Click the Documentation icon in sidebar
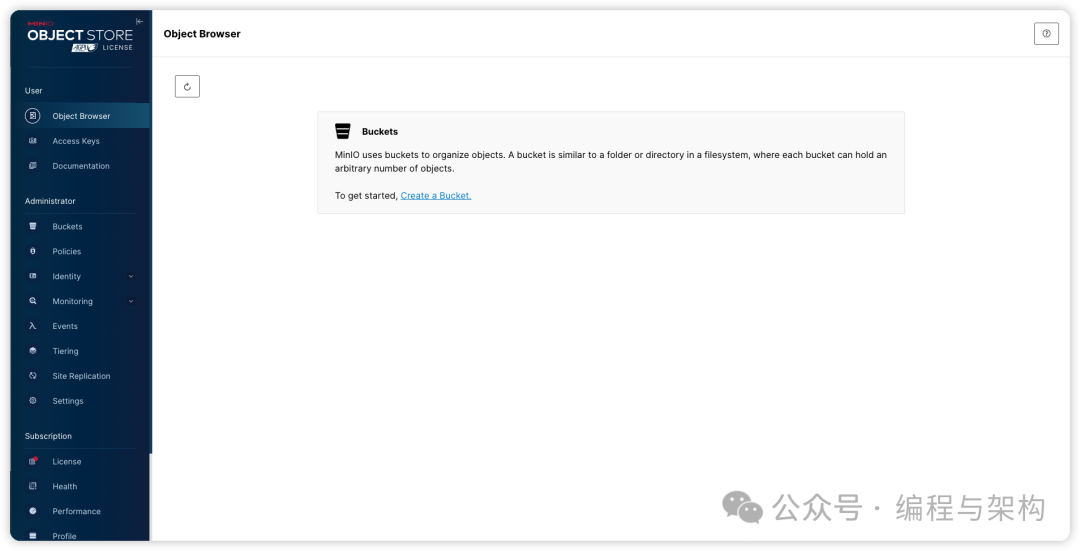The width and height of the screenshot is (1080, 551). click(x=33, y=166)
